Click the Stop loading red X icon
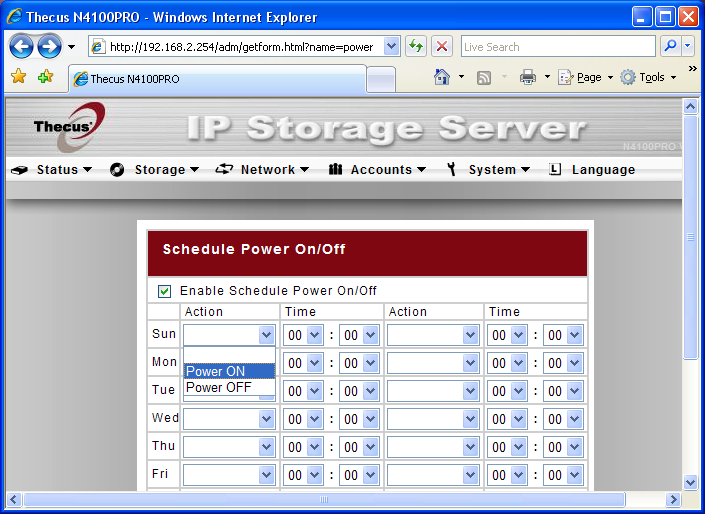The height and width of the screenshot is (514, 705). tap(442, 46)
